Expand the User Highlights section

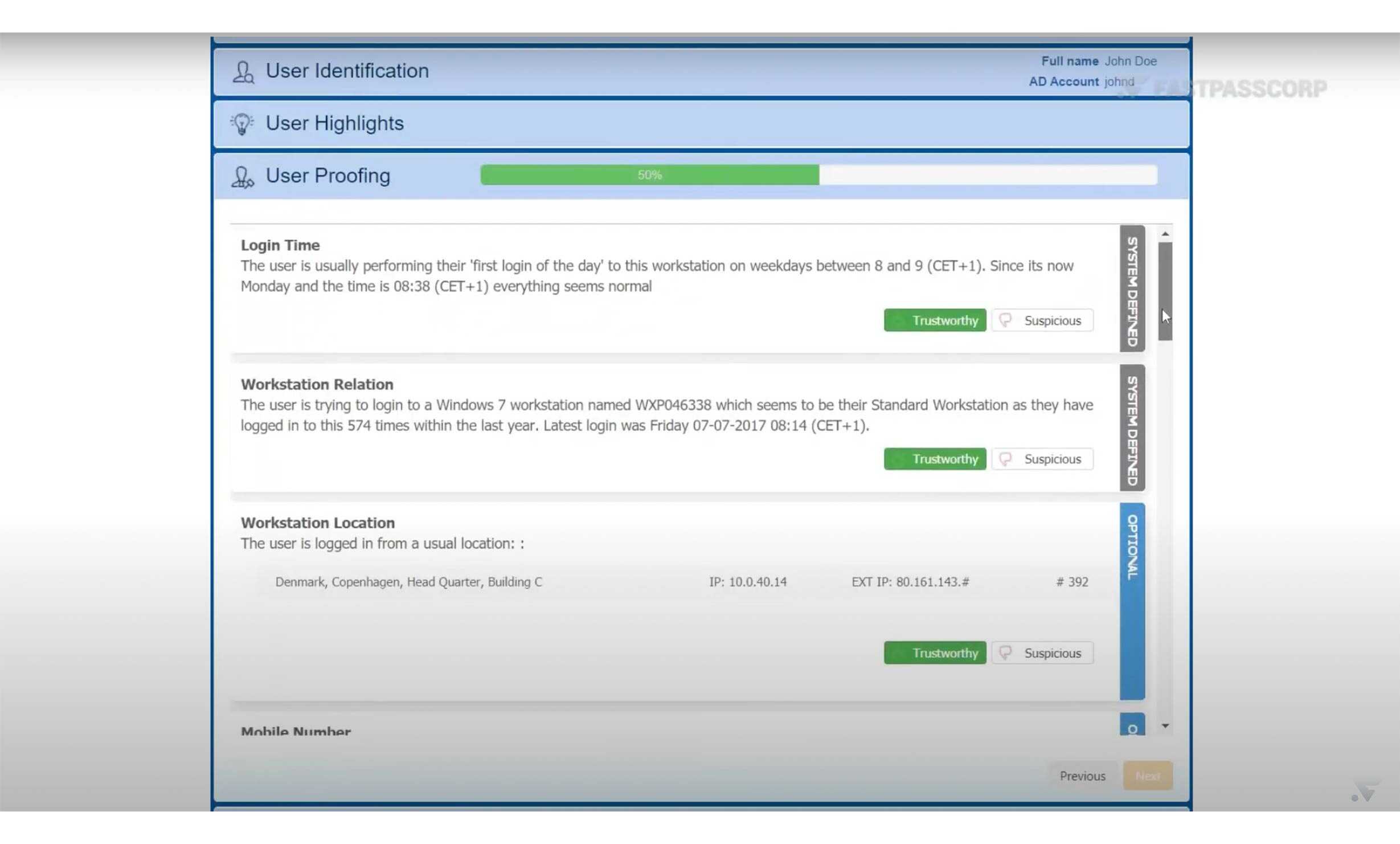(335, 124)
